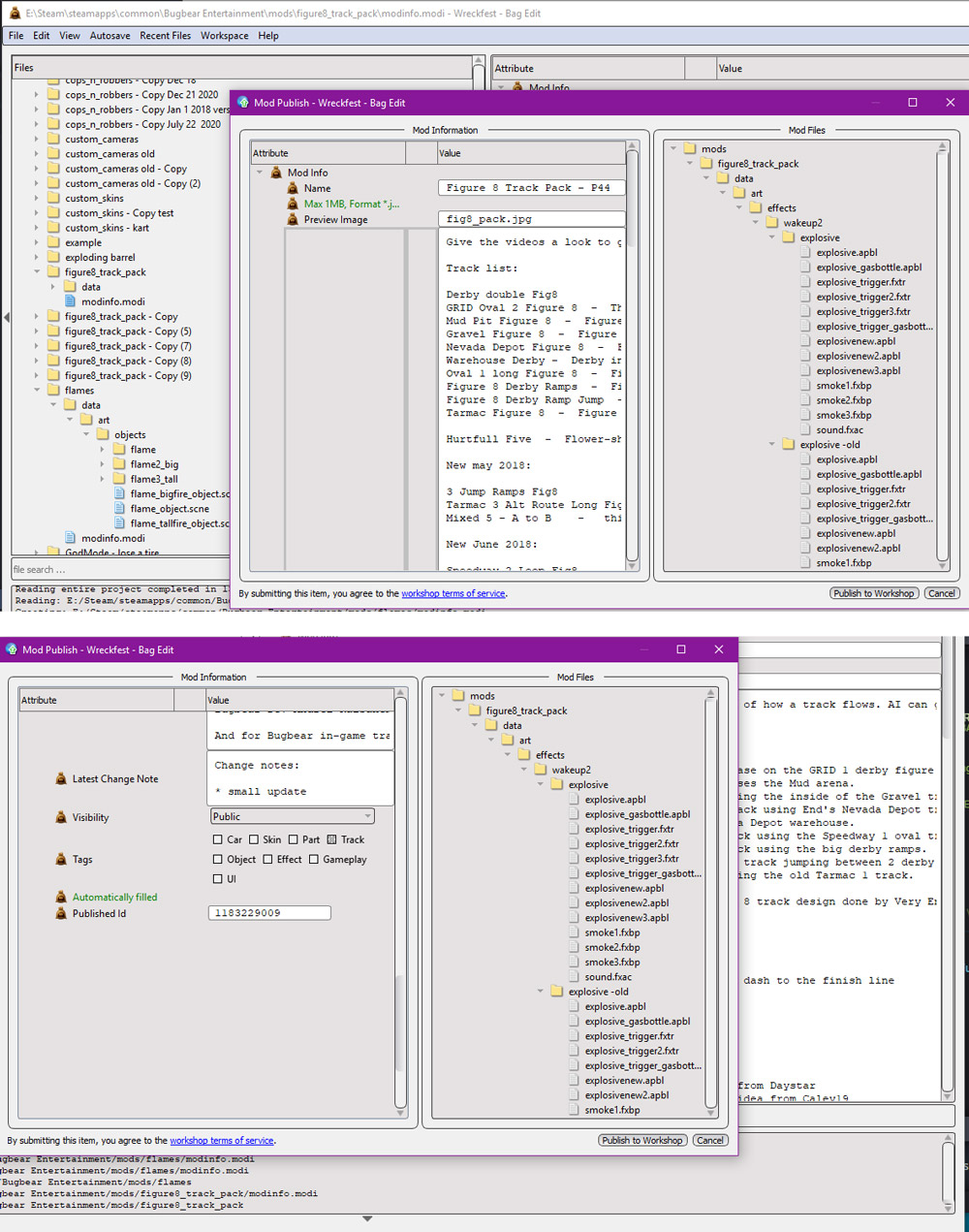Click the bag icon beside Max 1MB, Format hint
The width and height of the screenshot is (969, 1232).
[293, 204]
